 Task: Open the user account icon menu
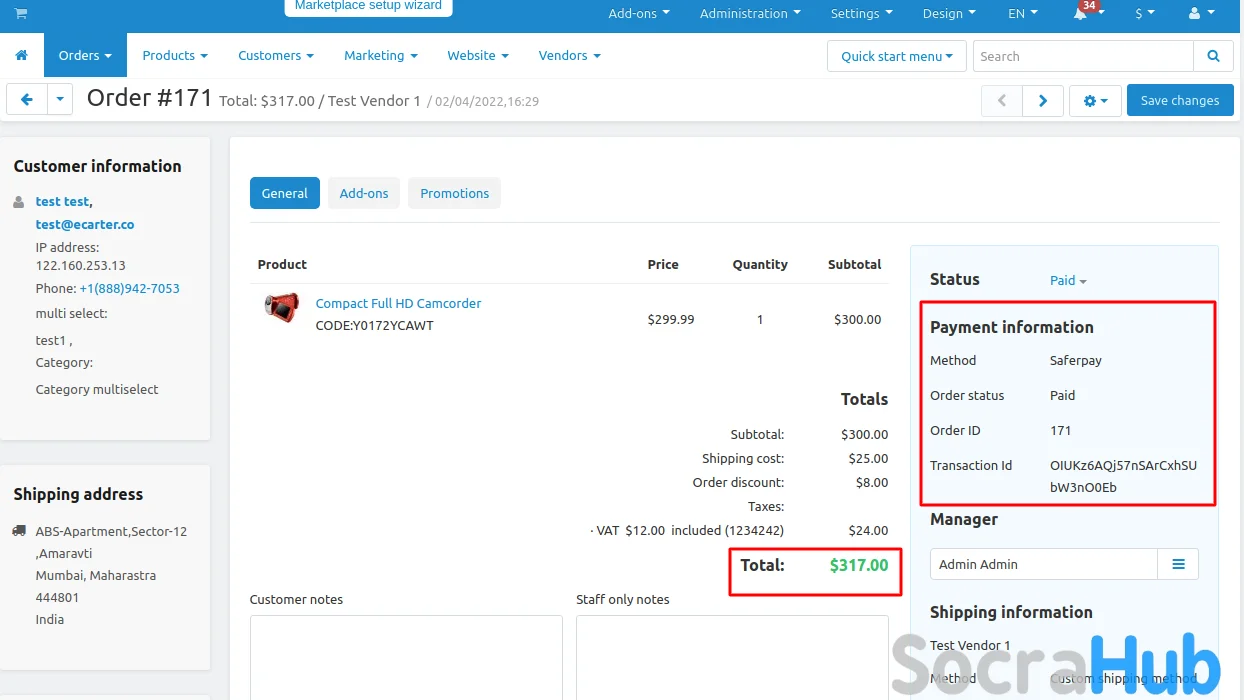coord(1201,14)
